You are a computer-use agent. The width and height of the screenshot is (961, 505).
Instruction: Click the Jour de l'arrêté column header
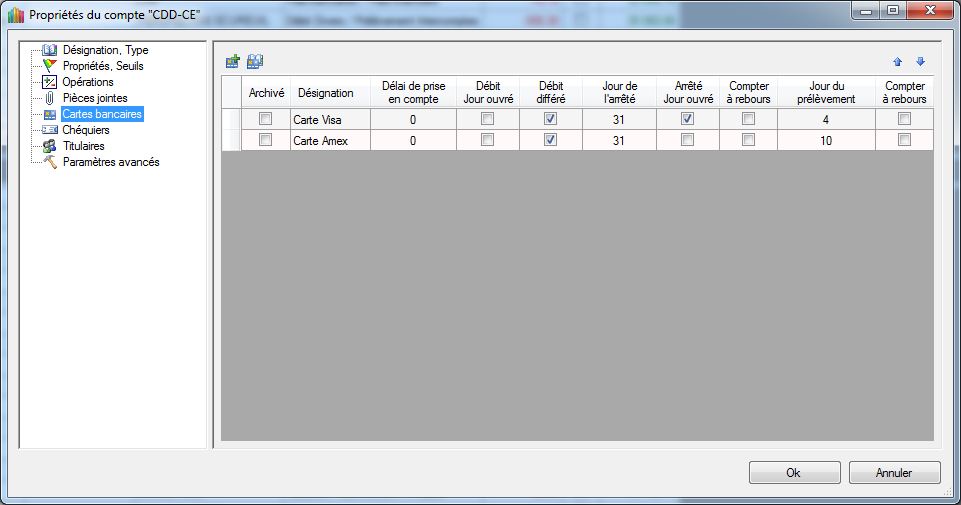[x=619, y=93]
